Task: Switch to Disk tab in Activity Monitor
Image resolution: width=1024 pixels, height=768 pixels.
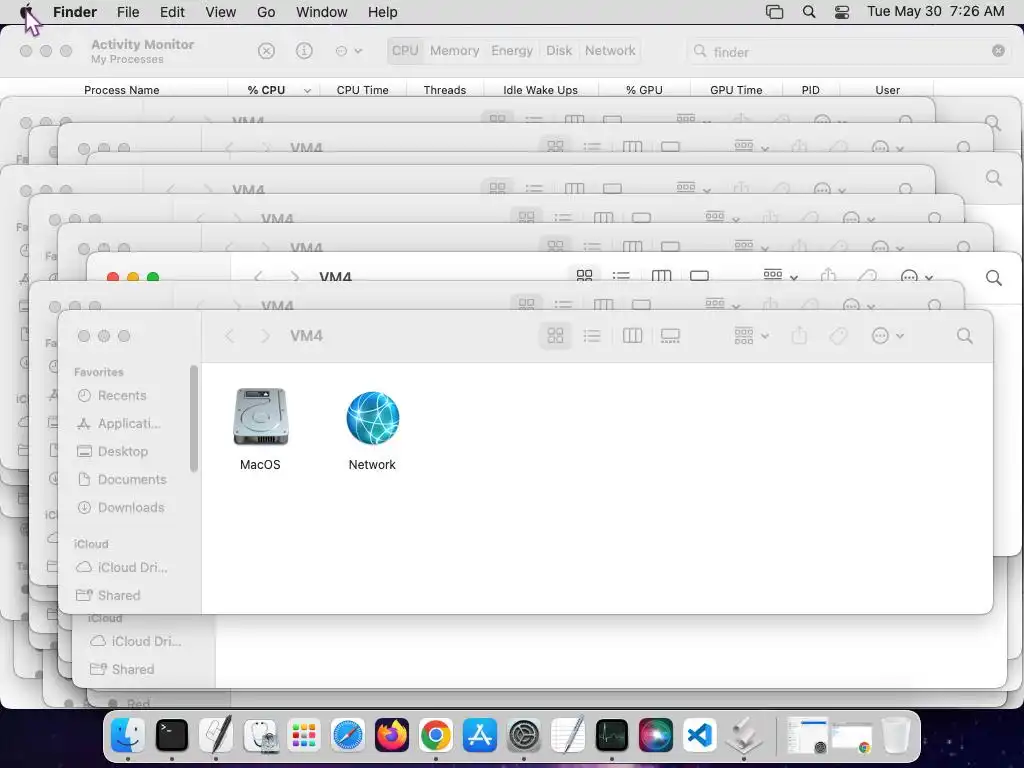Action: tap(559, 51)
